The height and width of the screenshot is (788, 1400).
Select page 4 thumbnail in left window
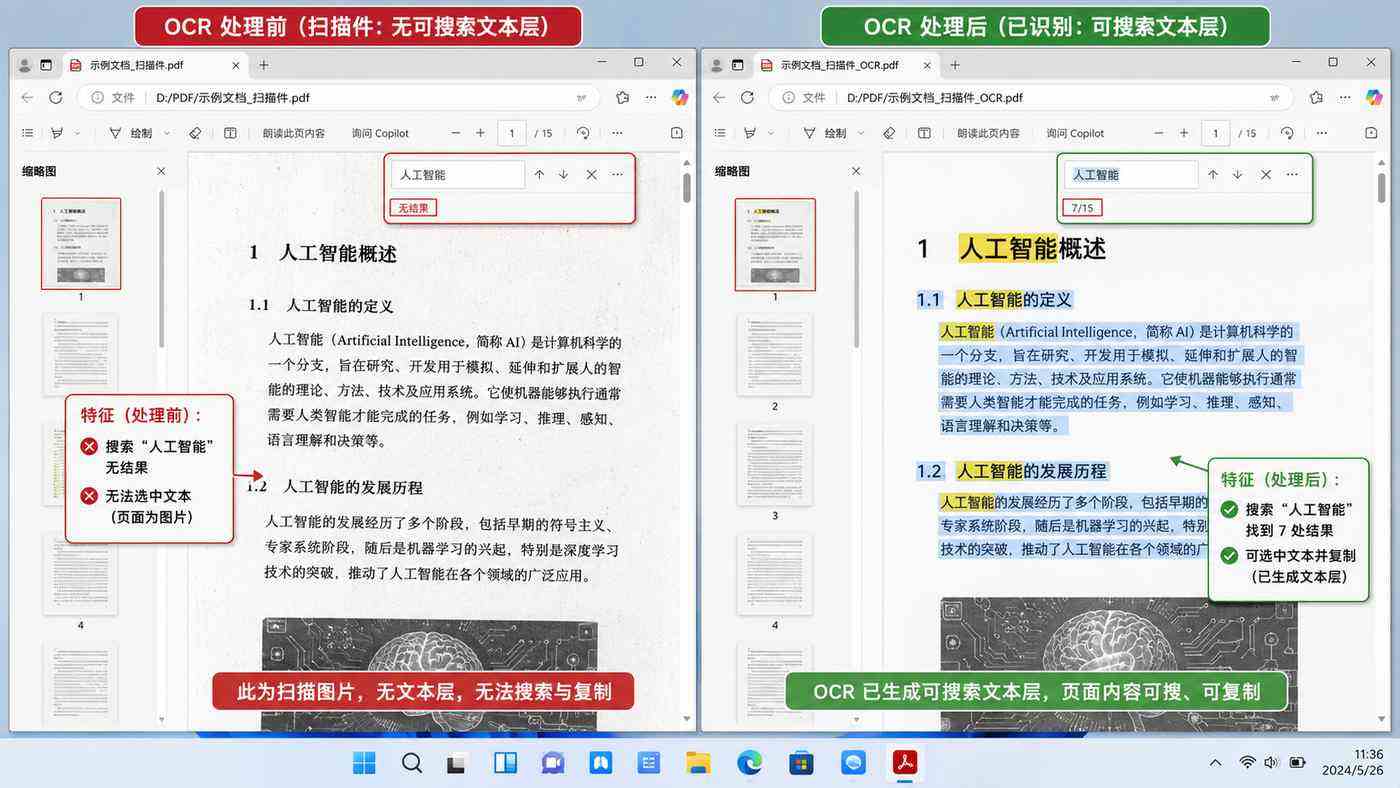[x=80, y=574]
